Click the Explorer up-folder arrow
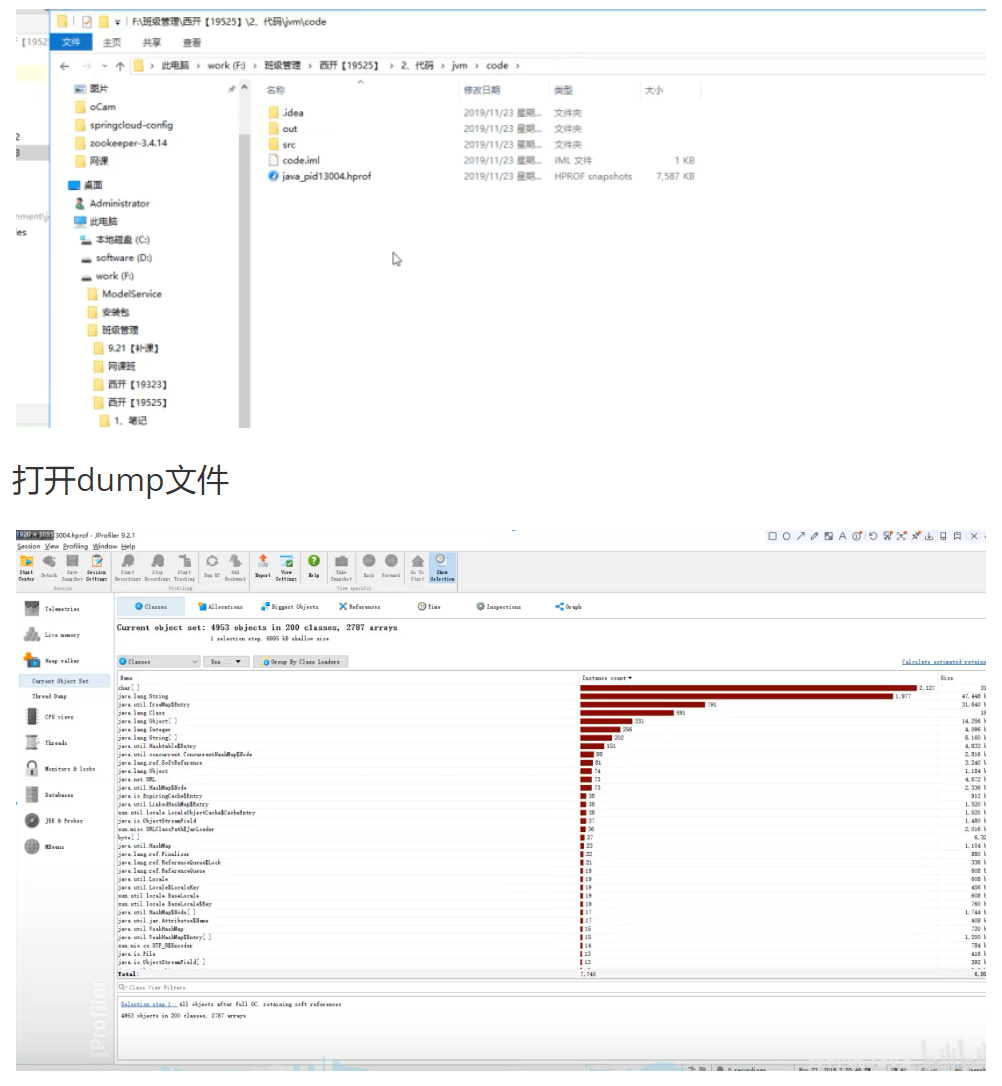This screenshot has width=1002, height=1086. tap(120, 66)
